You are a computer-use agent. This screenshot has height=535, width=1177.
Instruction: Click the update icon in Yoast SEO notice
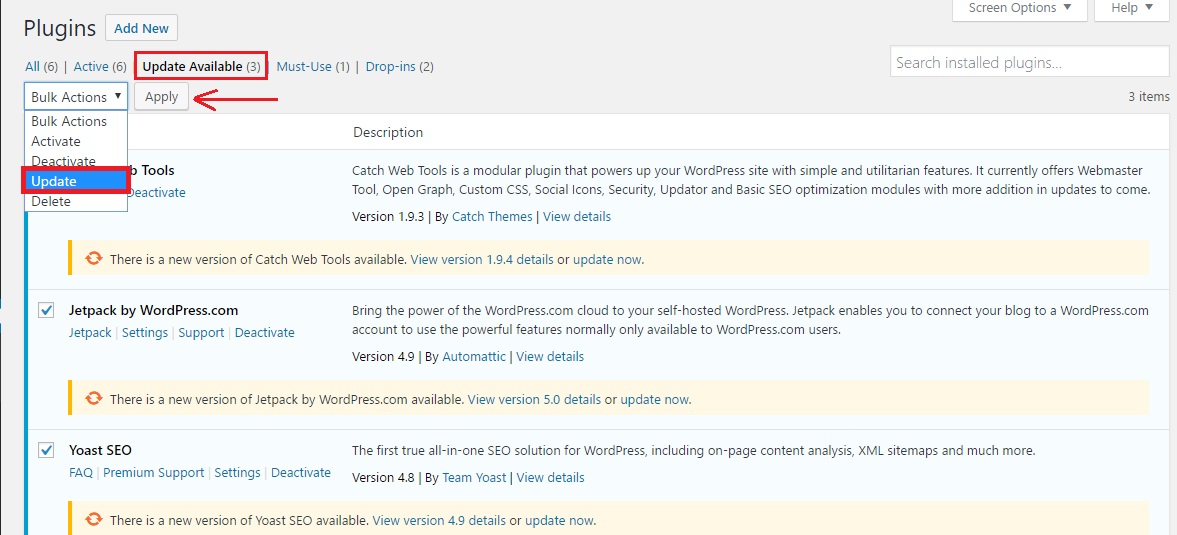(x=93, y=518)
